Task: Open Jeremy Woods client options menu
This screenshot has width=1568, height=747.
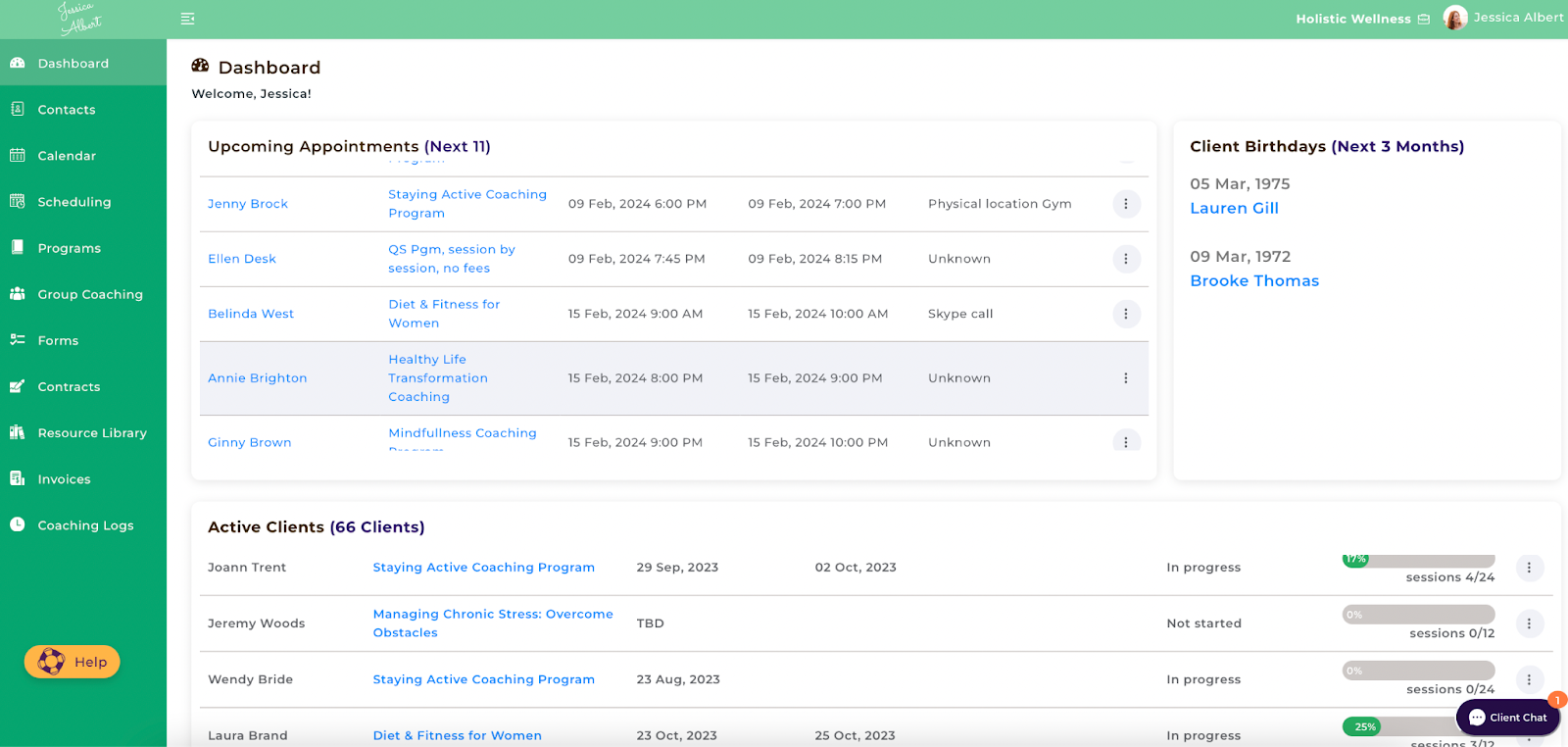Action: click(1529, 623)
